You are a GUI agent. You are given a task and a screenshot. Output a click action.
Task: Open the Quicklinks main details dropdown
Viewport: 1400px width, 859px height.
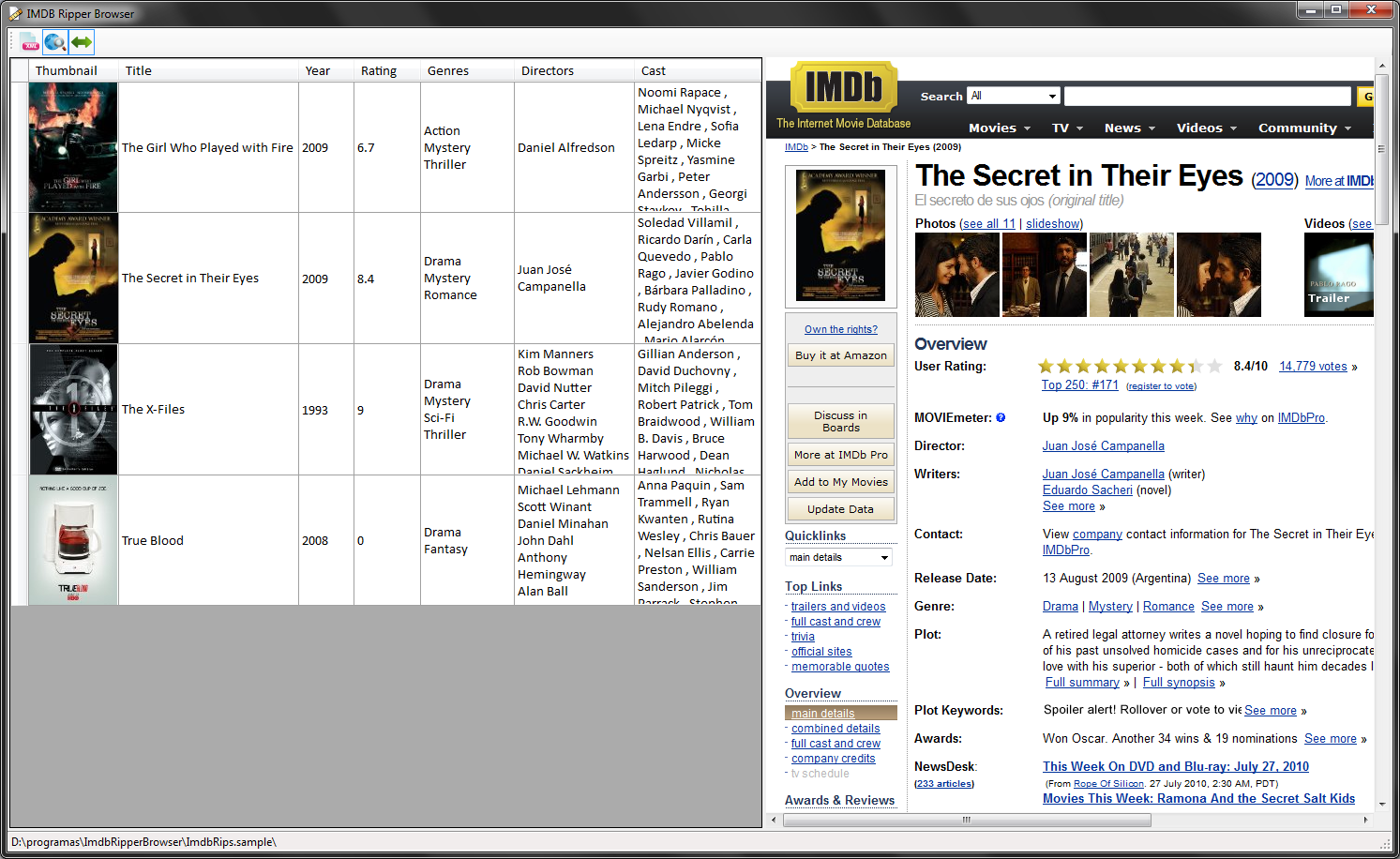click(838, 557)
